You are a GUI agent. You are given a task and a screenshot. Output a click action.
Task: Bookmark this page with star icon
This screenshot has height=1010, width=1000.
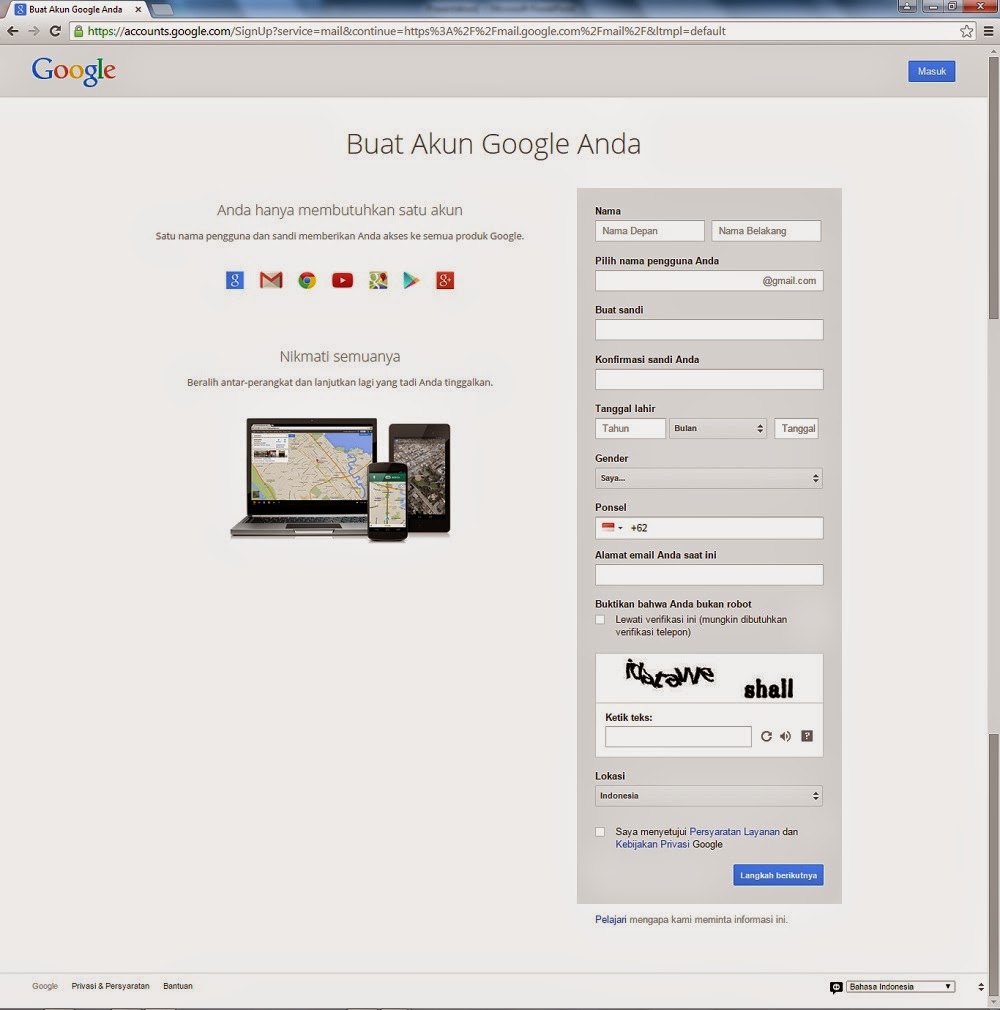[x=966, y=31]
